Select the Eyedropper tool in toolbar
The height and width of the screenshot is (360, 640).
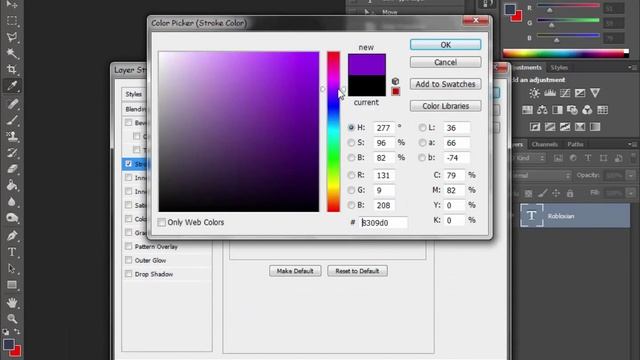12,86
